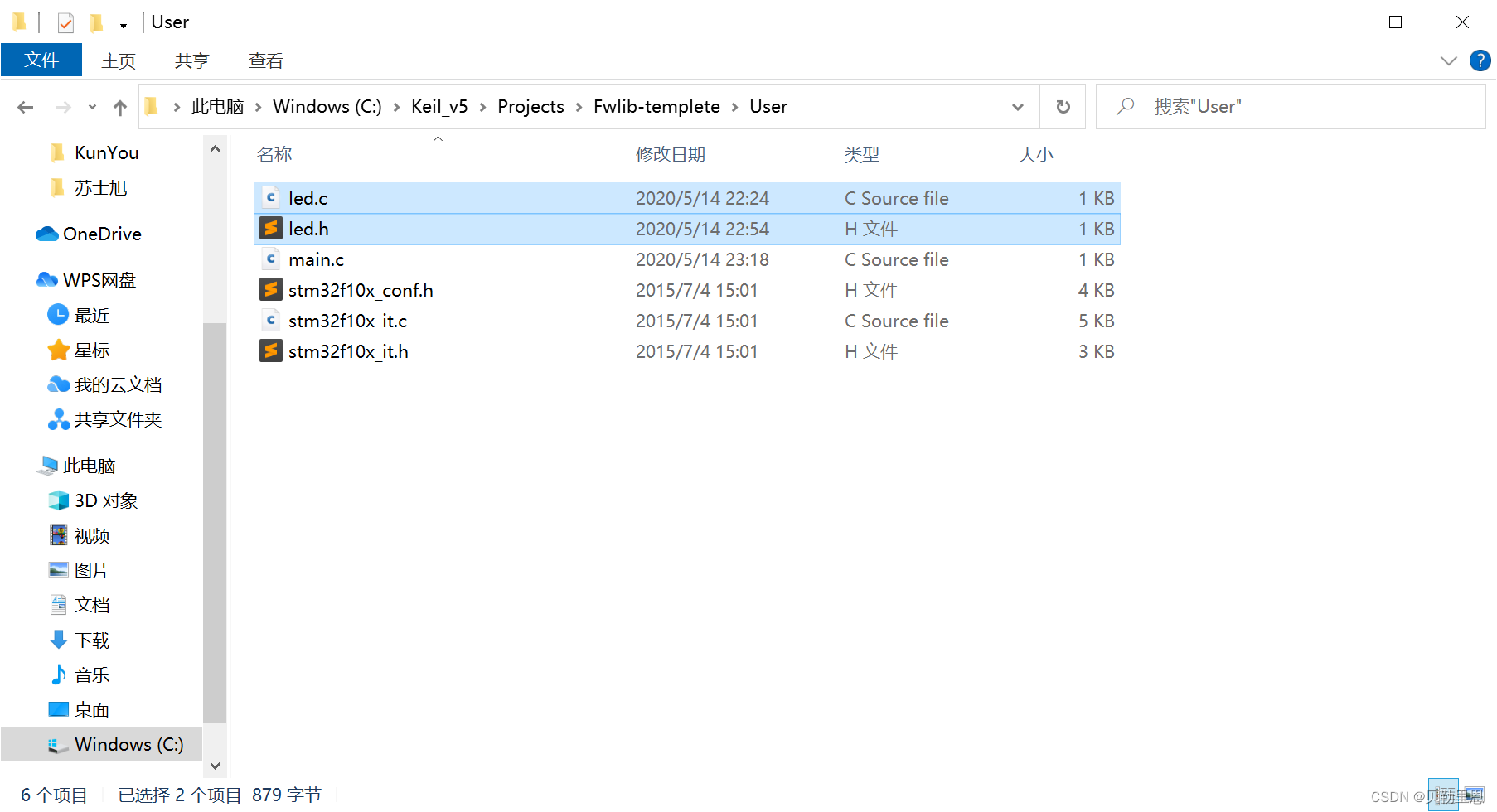The width and height of the screenshot is (1497, 812).
Task: Click the 星标 star icon
Action: click(58, 350)
